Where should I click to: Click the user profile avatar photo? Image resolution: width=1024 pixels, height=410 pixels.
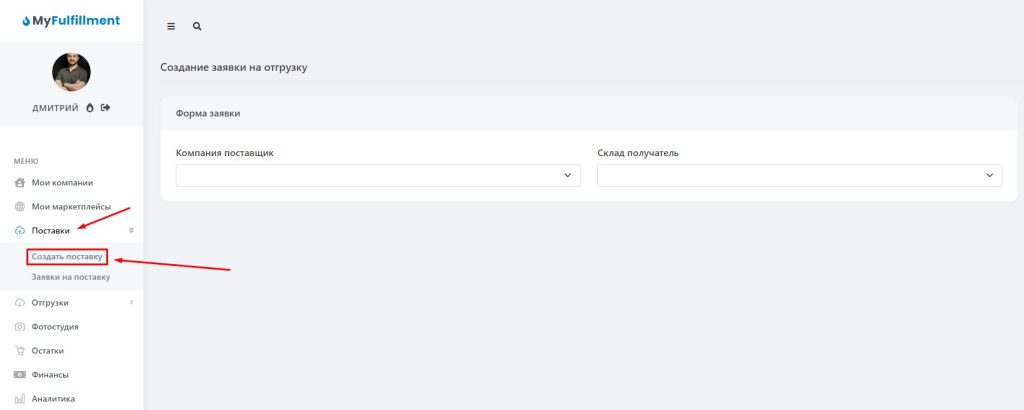coord(71,72)
